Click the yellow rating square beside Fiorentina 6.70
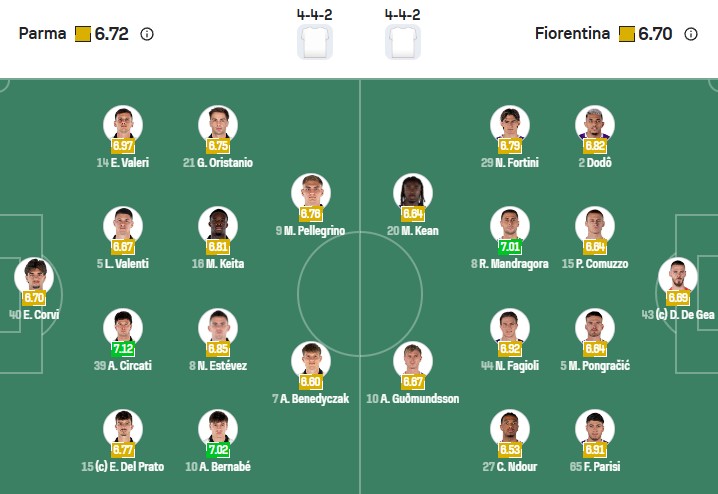This screenshot has width=718, height=494. (x=627, y=34)
